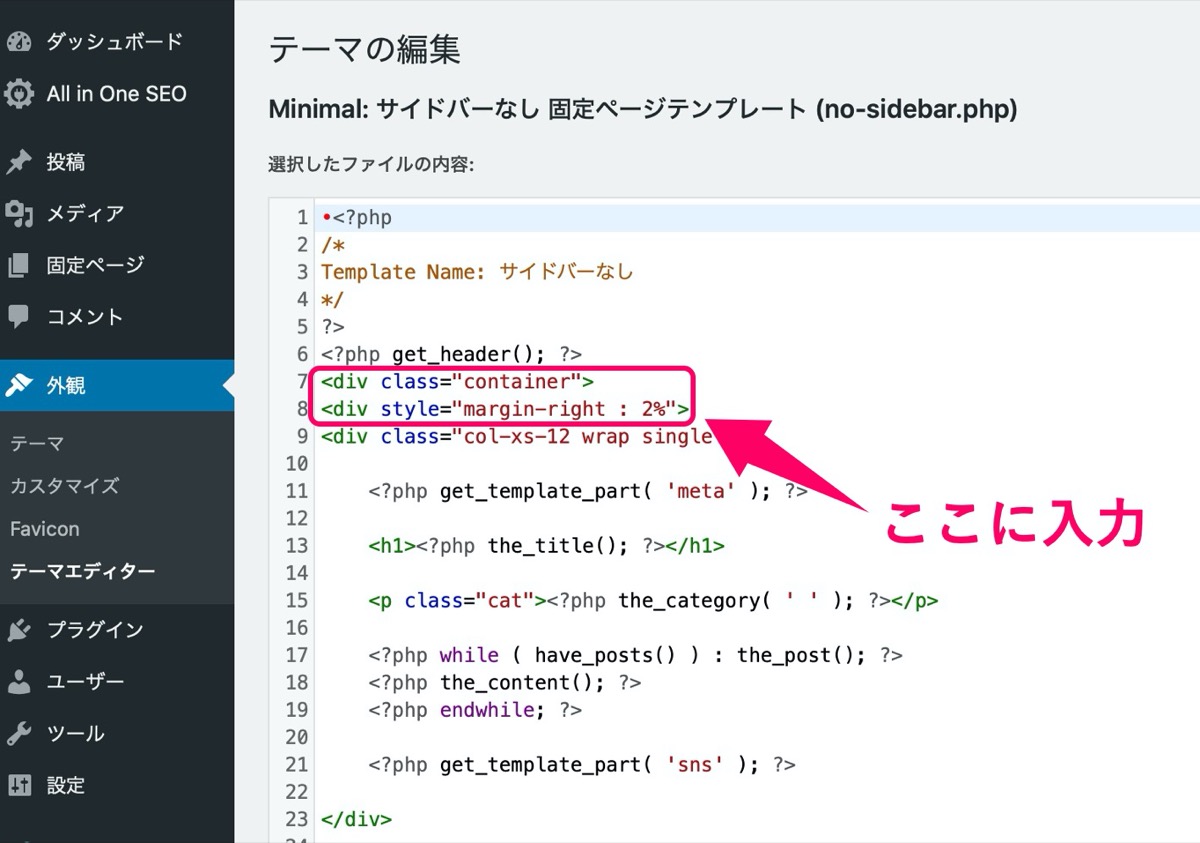This screenshot has height=843, width=1200.
Task: Click the wrench icon beside ツール
Action: pos(18,734)
